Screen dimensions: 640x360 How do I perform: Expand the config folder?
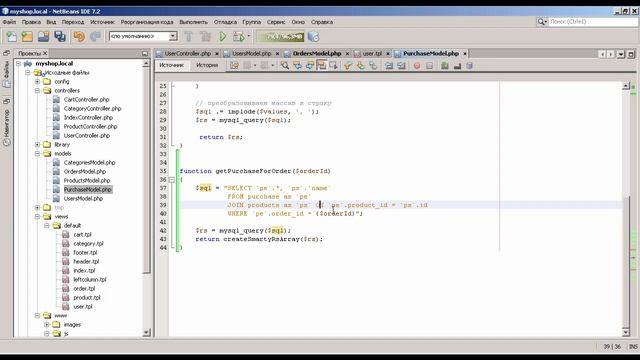pos(37,82)
